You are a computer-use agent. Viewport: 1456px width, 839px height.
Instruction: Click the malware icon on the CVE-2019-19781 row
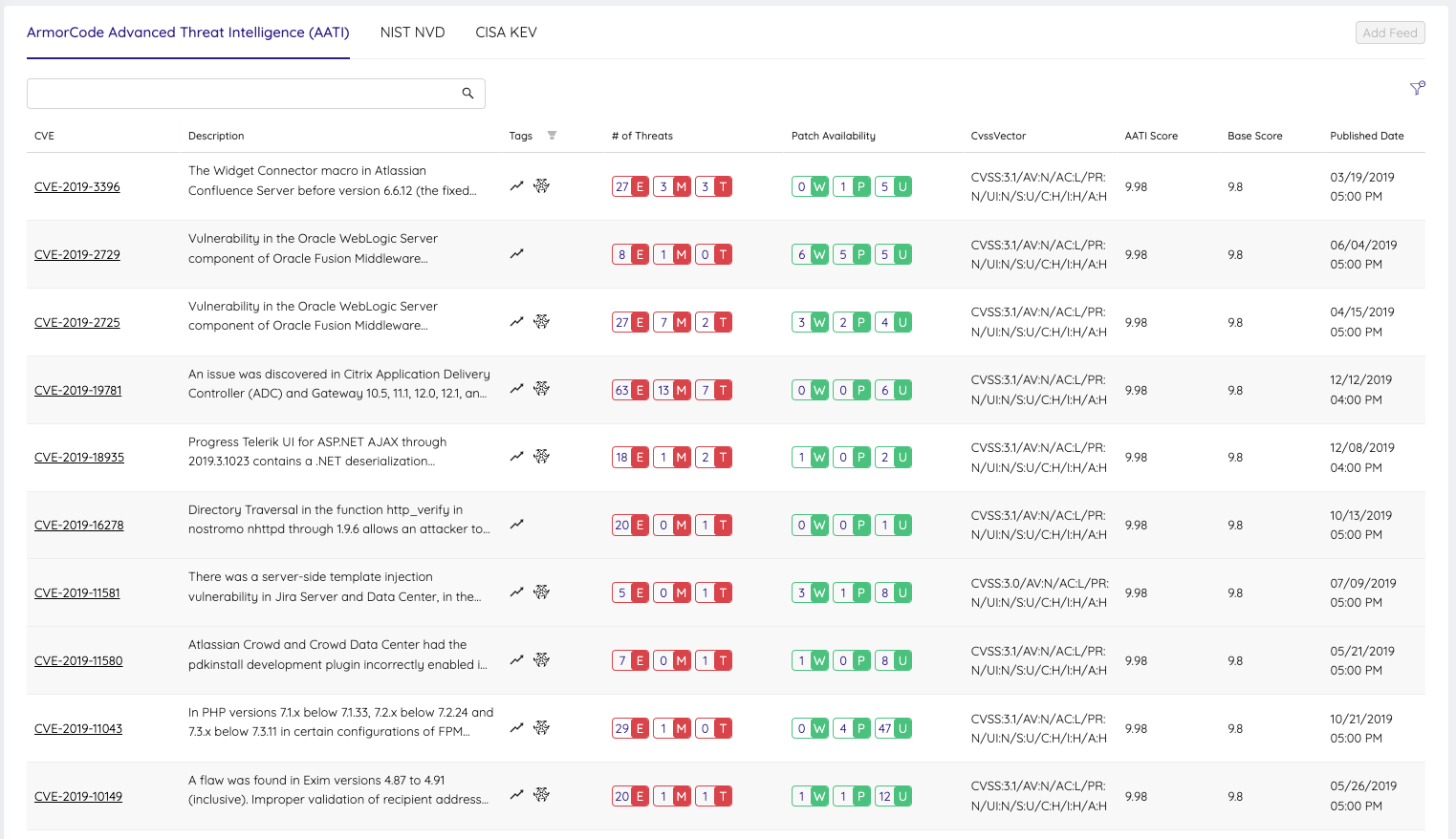click(x=542, y=389)
